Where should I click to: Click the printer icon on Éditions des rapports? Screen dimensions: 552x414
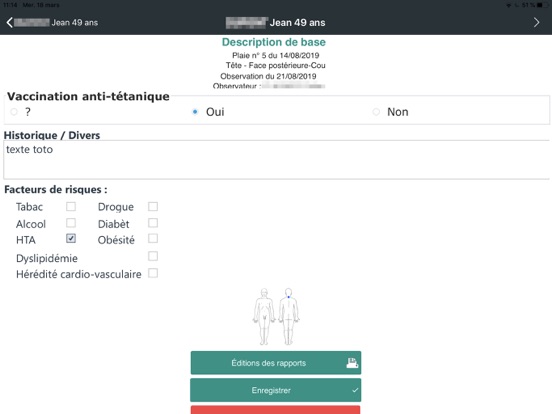352,363
